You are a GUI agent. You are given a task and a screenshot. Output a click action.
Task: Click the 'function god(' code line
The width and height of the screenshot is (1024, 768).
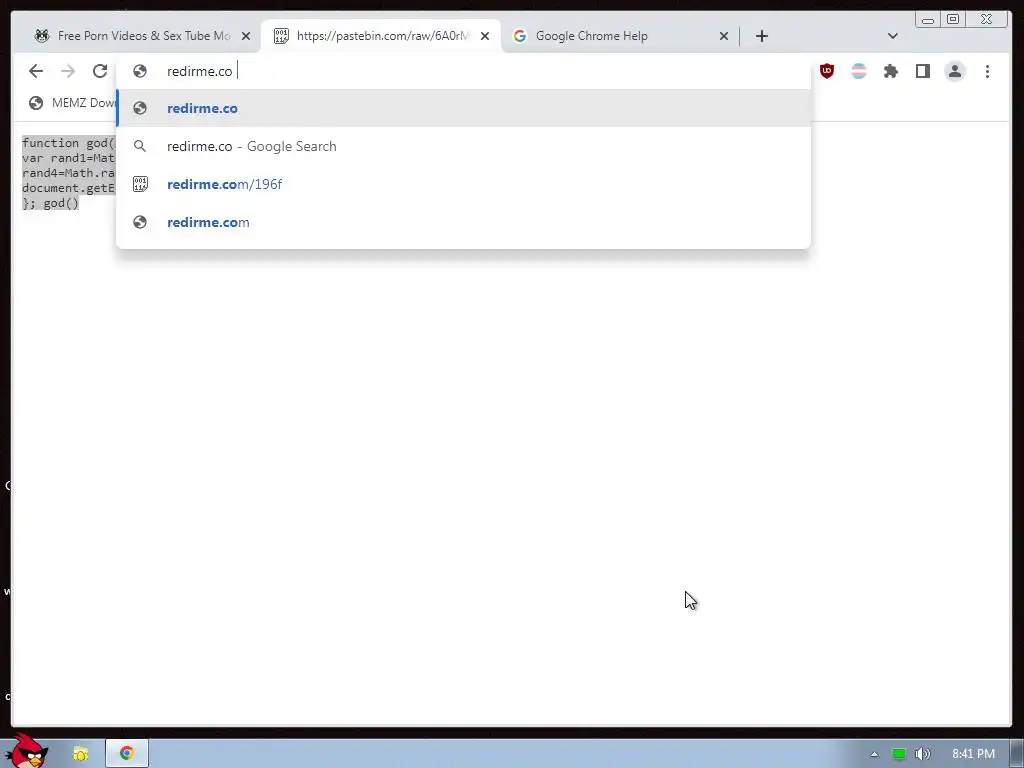68,143
